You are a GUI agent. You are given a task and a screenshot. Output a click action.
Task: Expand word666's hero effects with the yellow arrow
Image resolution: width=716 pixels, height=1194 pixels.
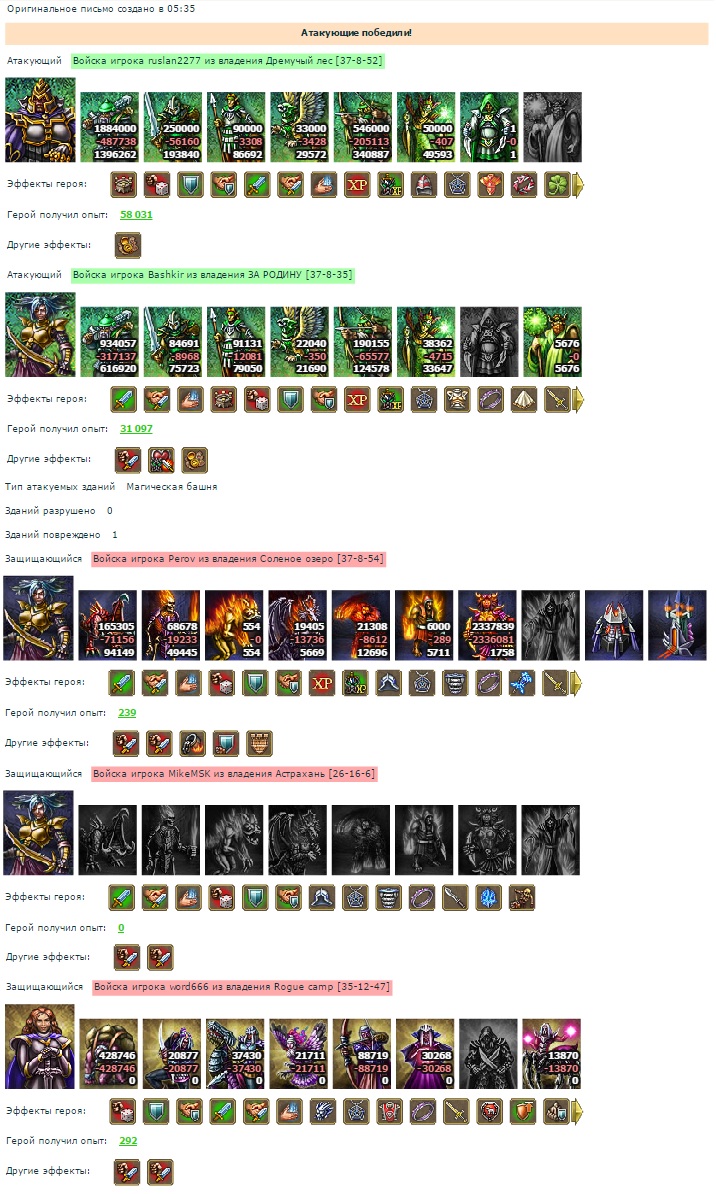point(577,1112)
